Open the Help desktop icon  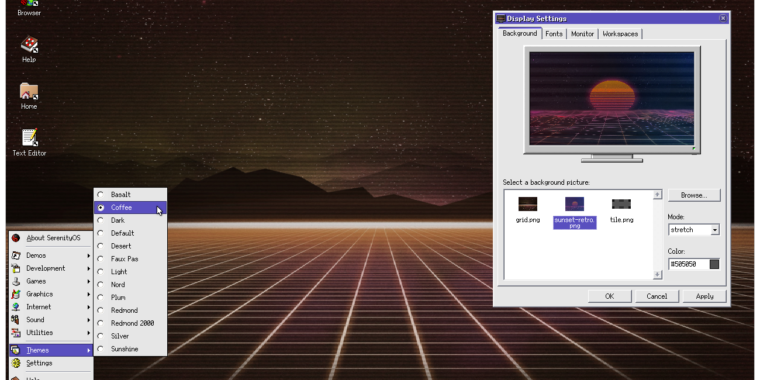(29, 49)
